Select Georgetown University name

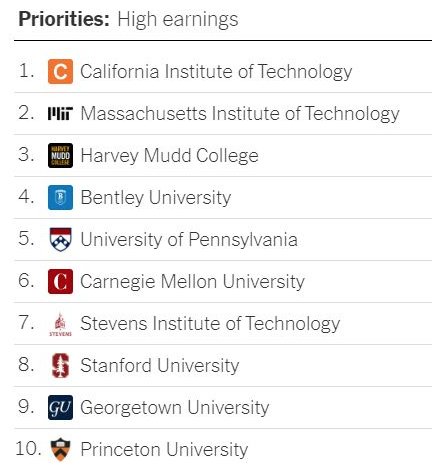[175, 408]
